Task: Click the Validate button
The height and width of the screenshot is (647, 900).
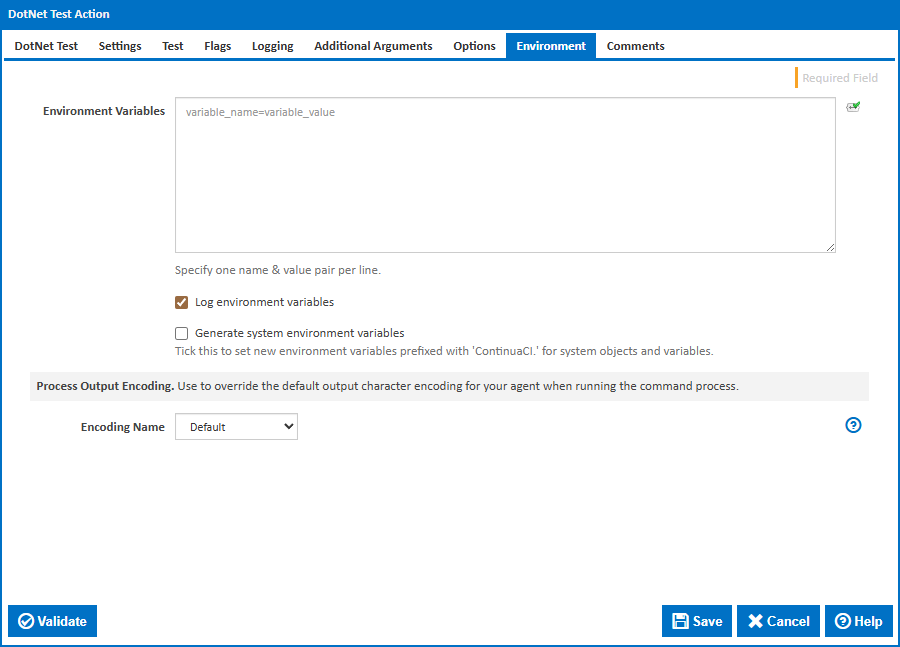Action: [x=52, y=620]
